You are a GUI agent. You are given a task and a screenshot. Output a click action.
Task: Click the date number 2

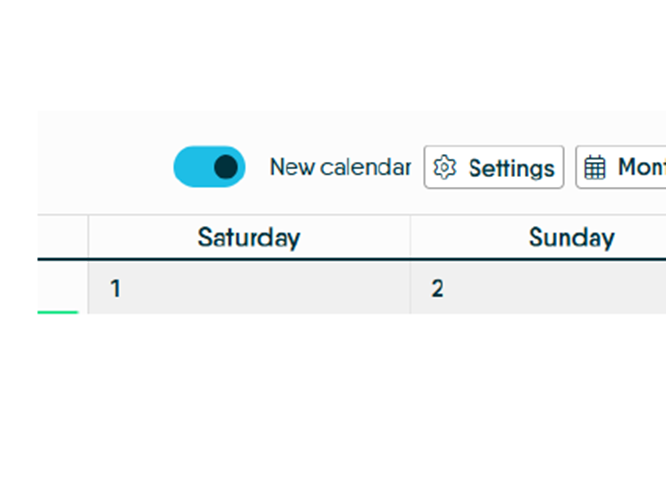pos(437,289)
